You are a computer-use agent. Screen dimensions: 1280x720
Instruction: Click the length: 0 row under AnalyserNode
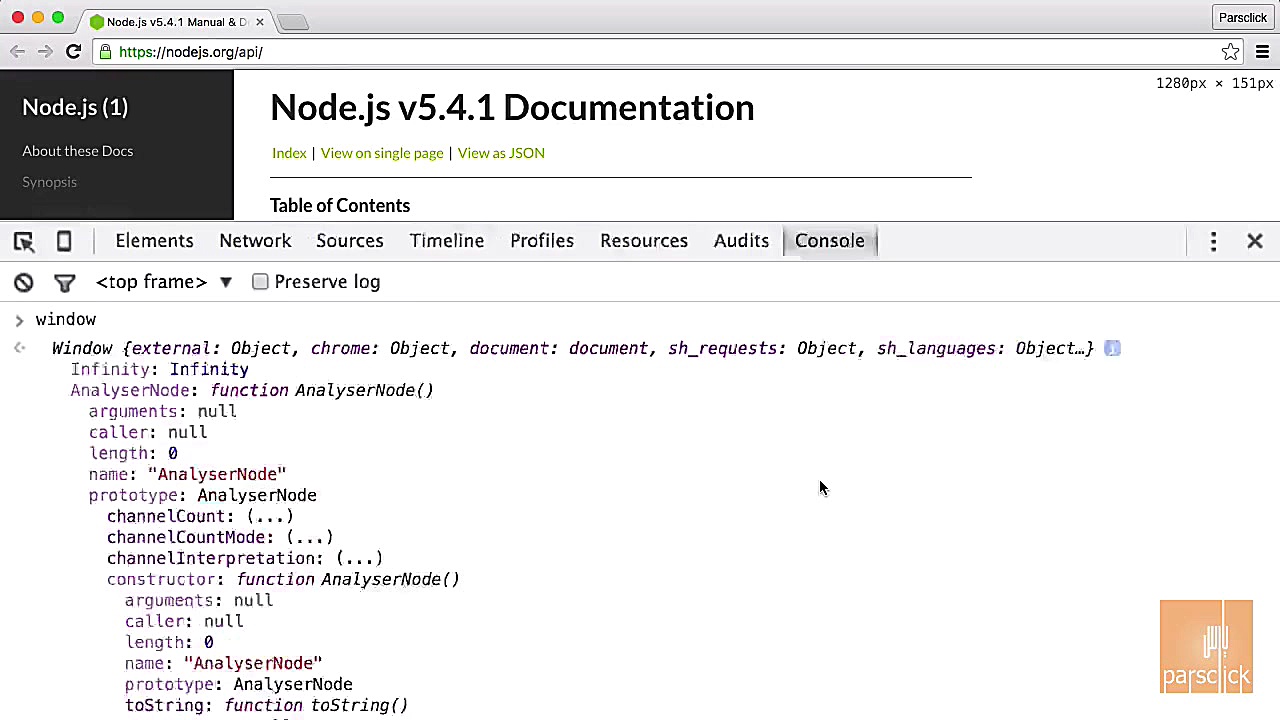click(x=133, y=453)
